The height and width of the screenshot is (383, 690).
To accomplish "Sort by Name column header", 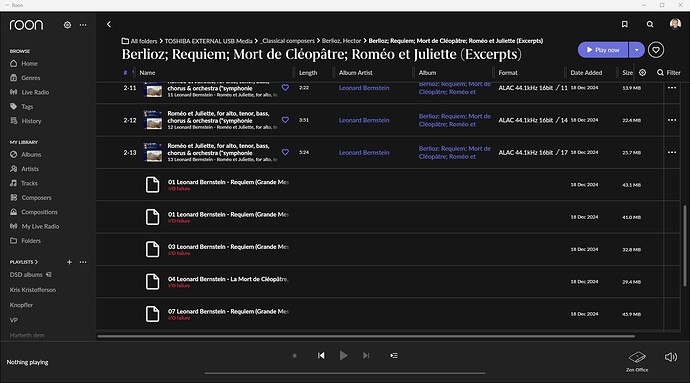I will pos(147,73).
